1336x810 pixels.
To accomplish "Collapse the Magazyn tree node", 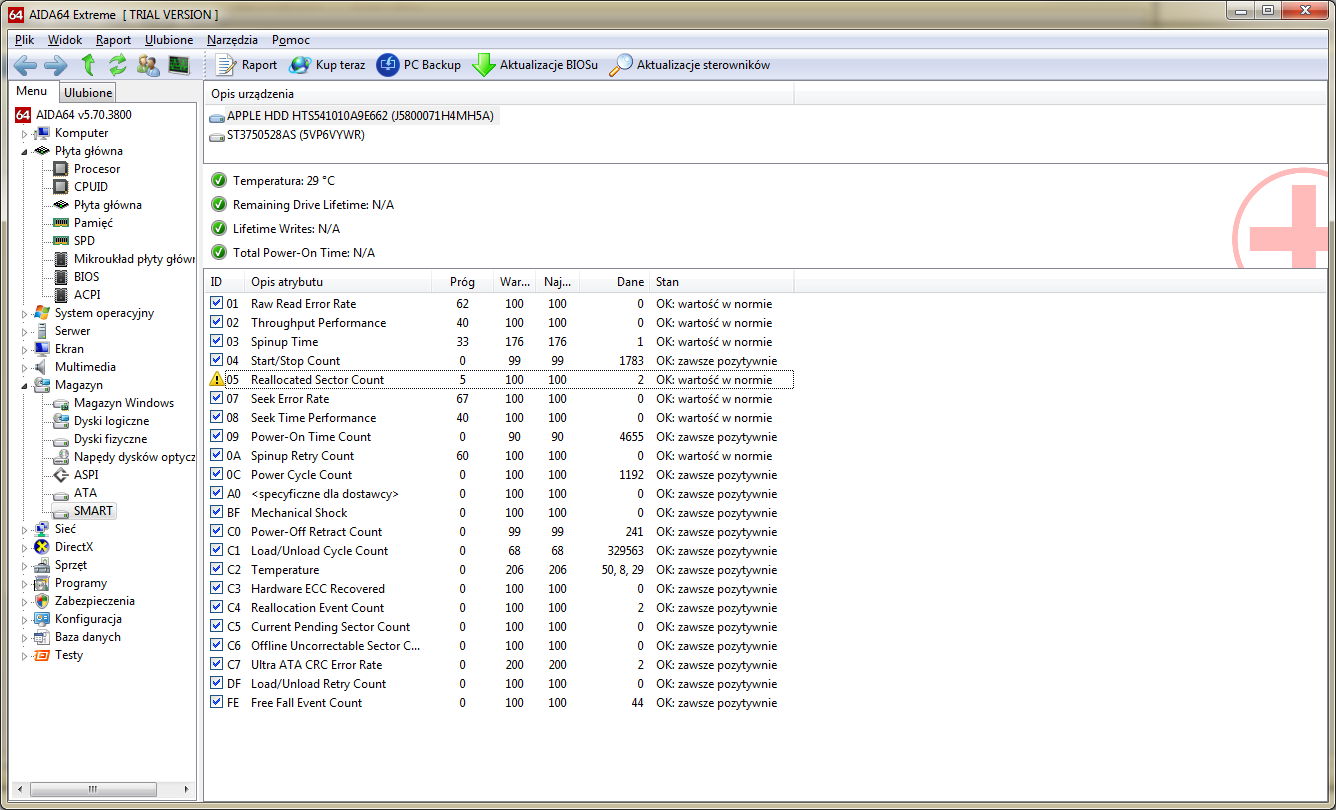I will tap(24, 385).
